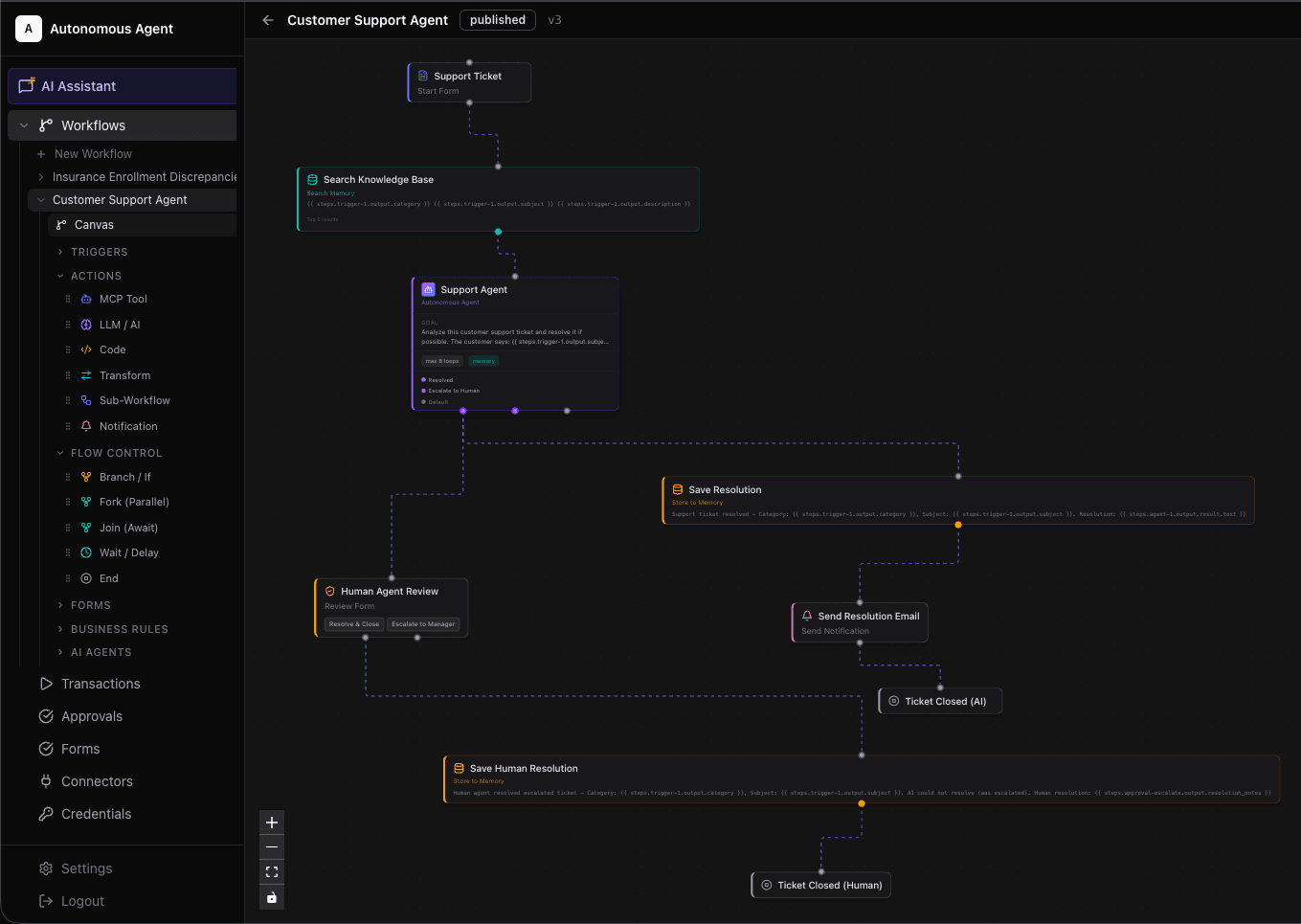
Task: Select the Canvas item
Action: point(142,225)
